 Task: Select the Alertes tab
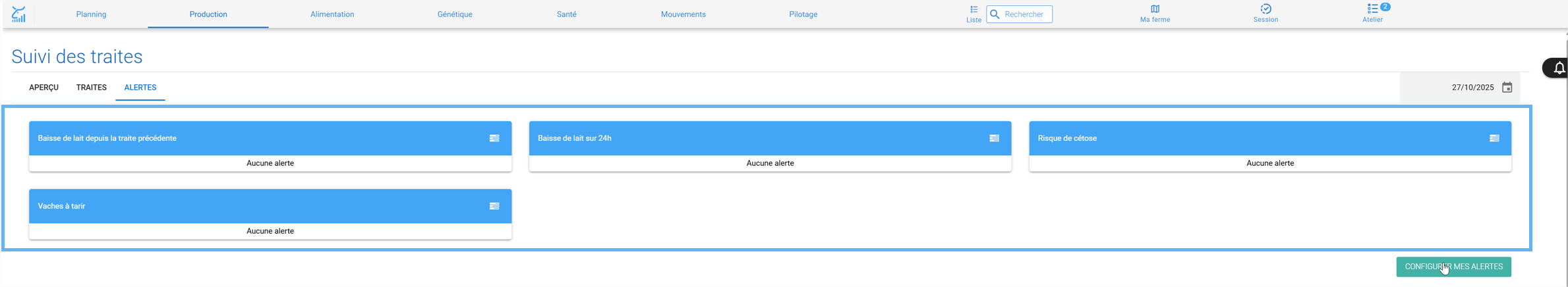point(140,88)
